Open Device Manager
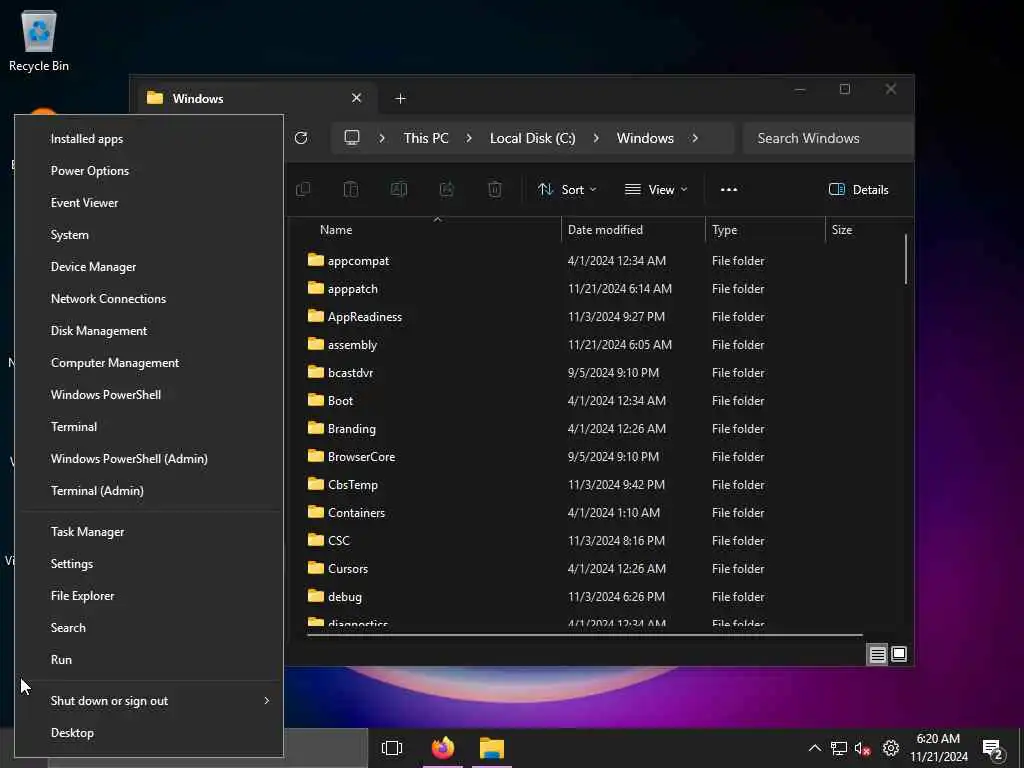 [x=149, y=266]
